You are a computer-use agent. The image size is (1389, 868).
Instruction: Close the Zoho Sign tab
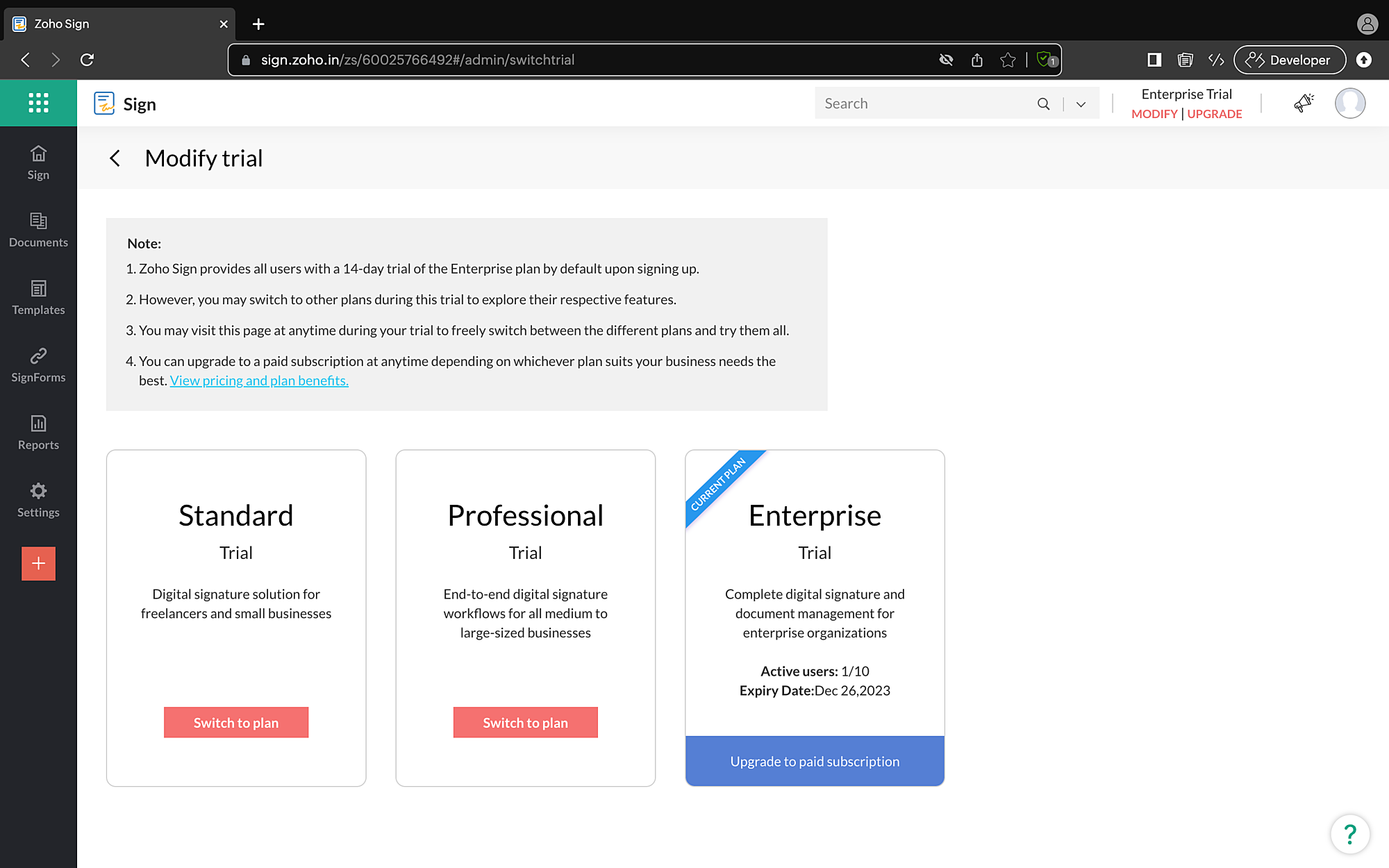click(224, 24)
